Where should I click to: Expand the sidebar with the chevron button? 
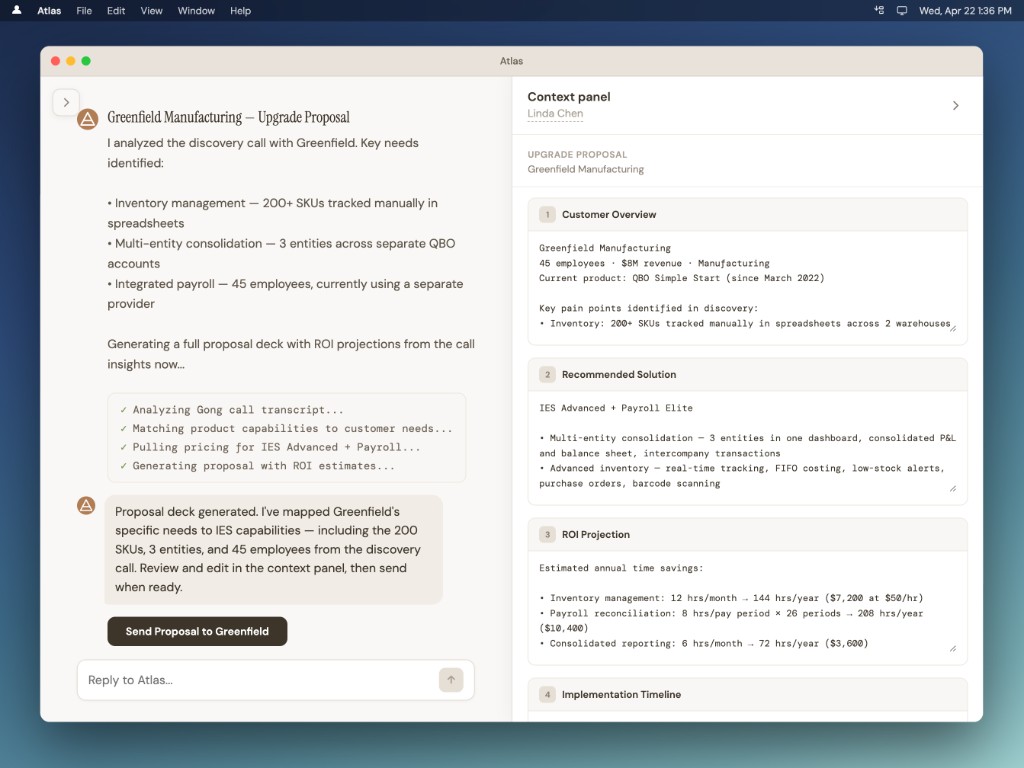pyautogui.click(x=66, y=103)
